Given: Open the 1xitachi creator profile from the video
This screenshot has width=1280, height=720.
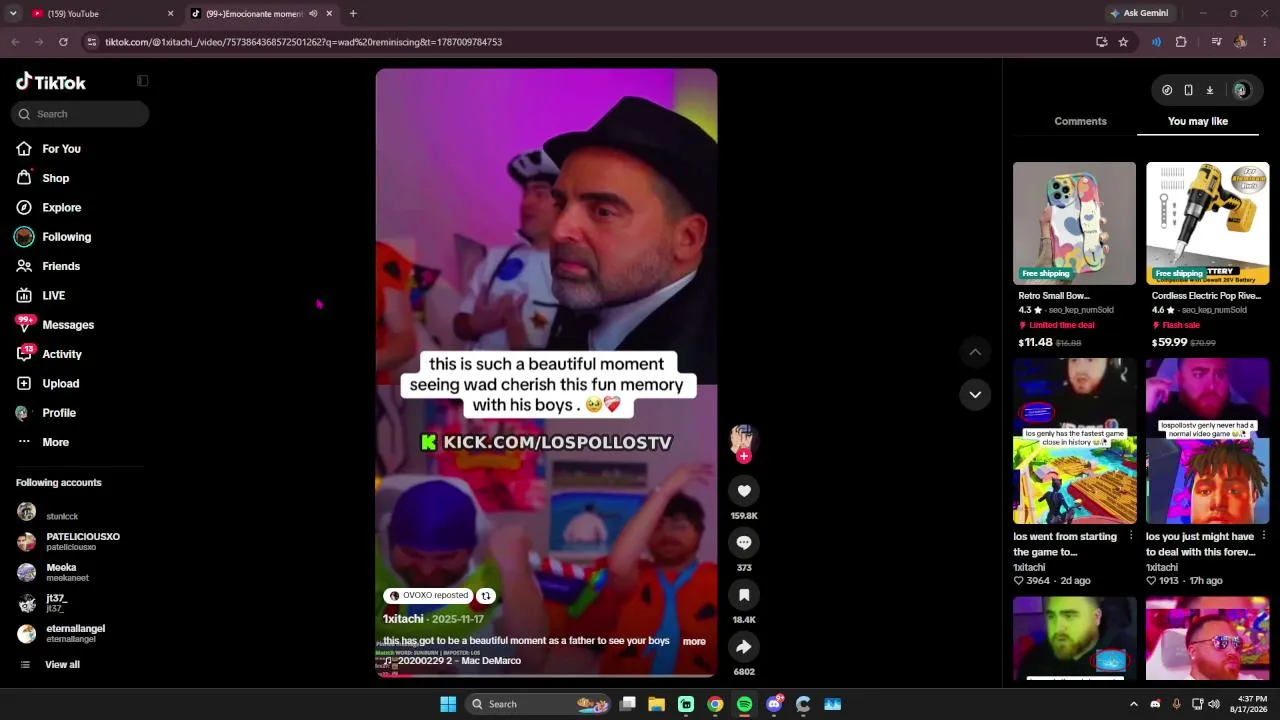Looking at the screenshot, I should (403, 619).
